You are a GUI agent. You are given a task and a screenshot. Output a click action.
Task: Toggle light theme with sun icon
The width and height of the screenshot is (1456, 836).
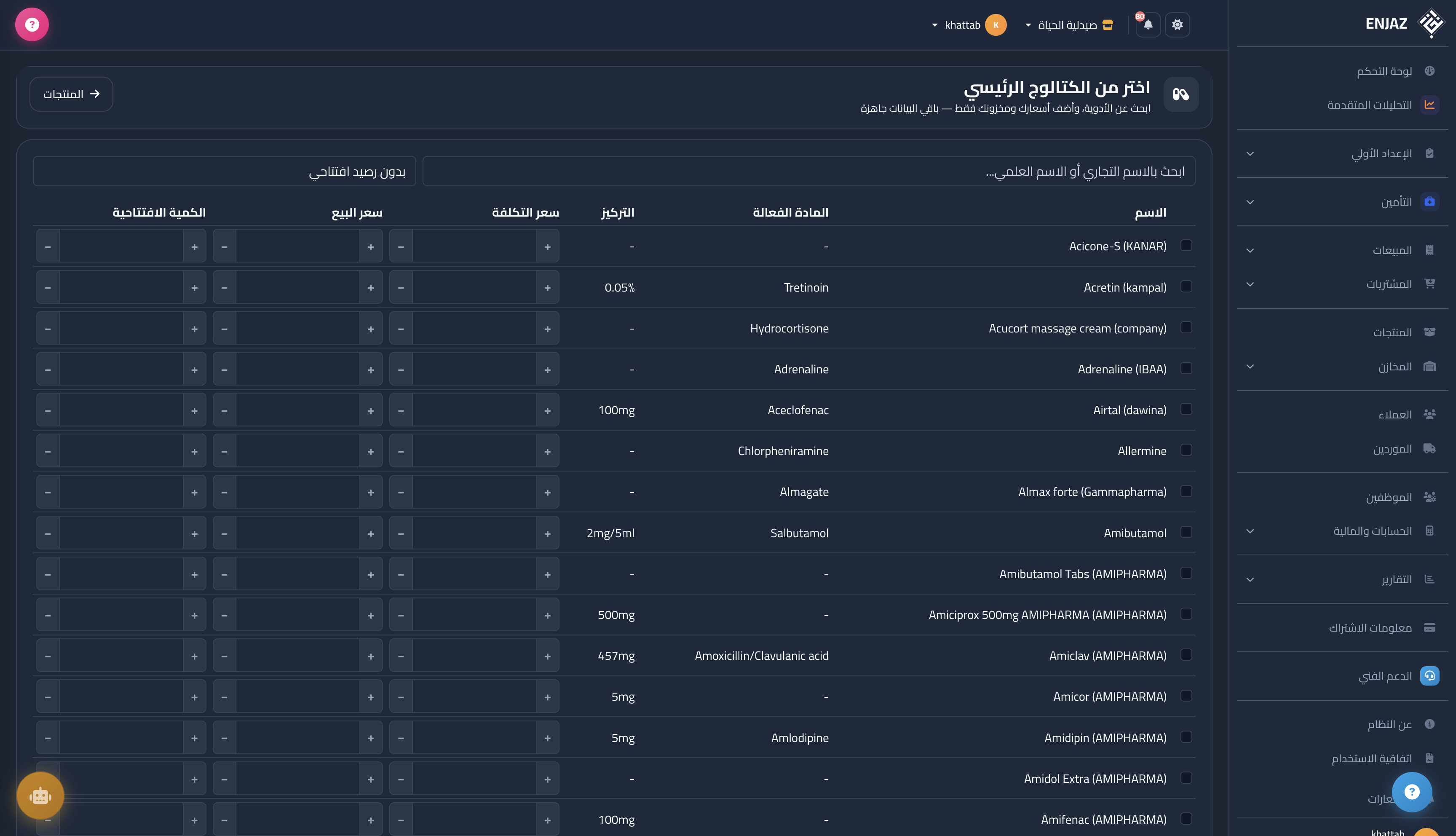coord(1177,25)
